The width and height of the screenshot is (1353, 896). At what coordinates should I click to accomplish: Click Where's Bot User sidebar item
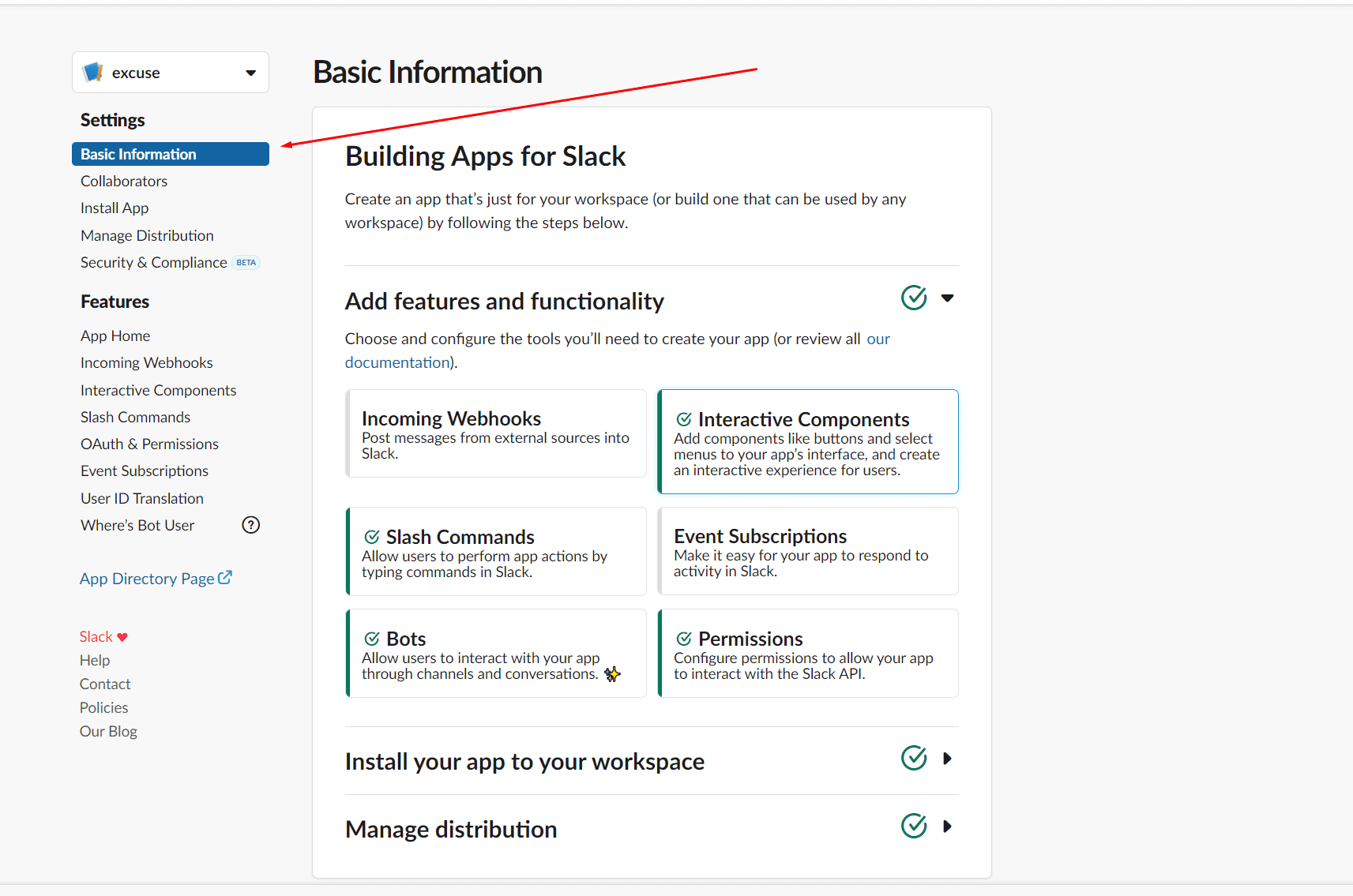point(137,525)
